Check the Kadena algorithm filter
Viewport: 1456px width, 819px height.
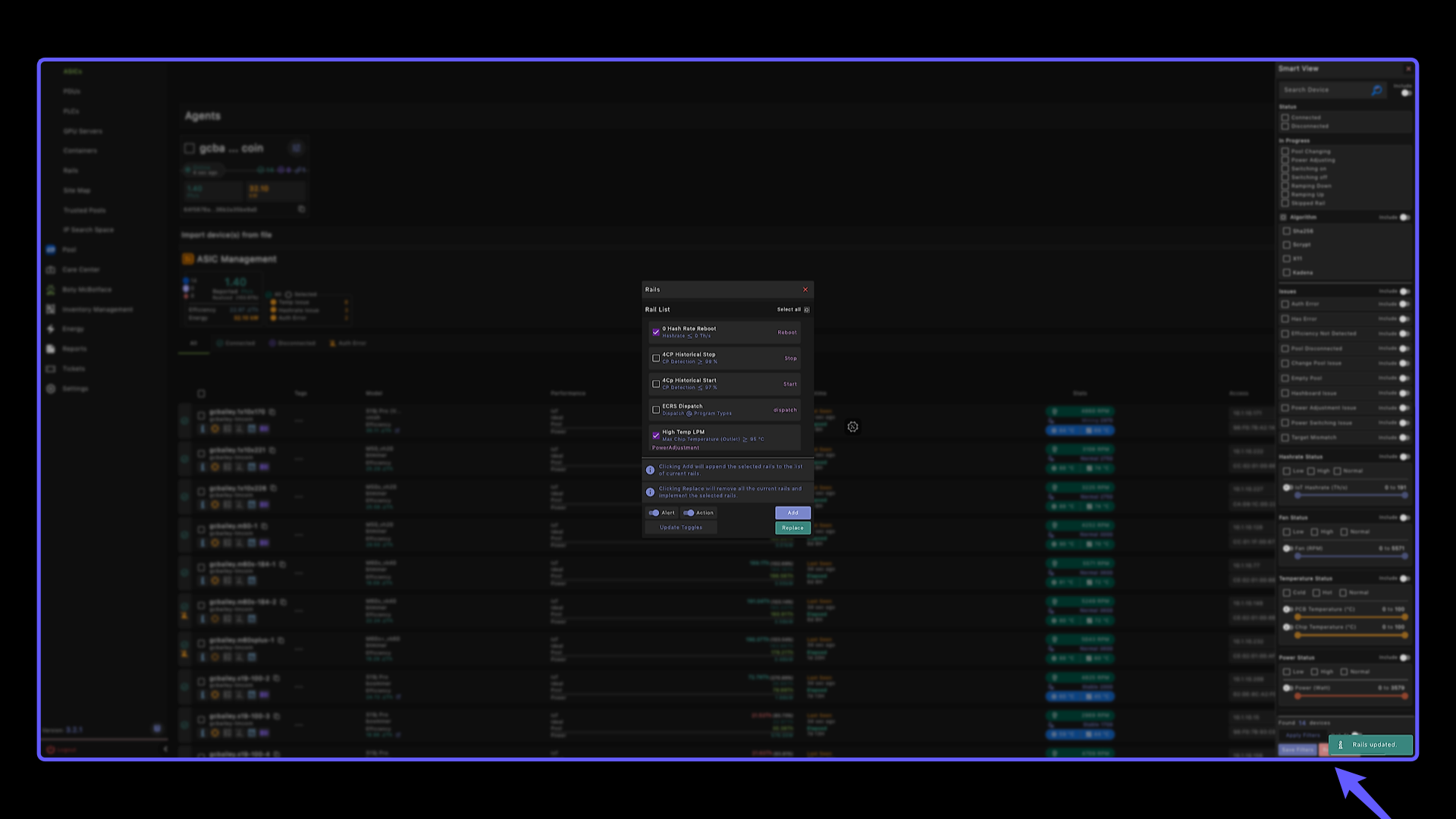click(x=1286, y=272)
